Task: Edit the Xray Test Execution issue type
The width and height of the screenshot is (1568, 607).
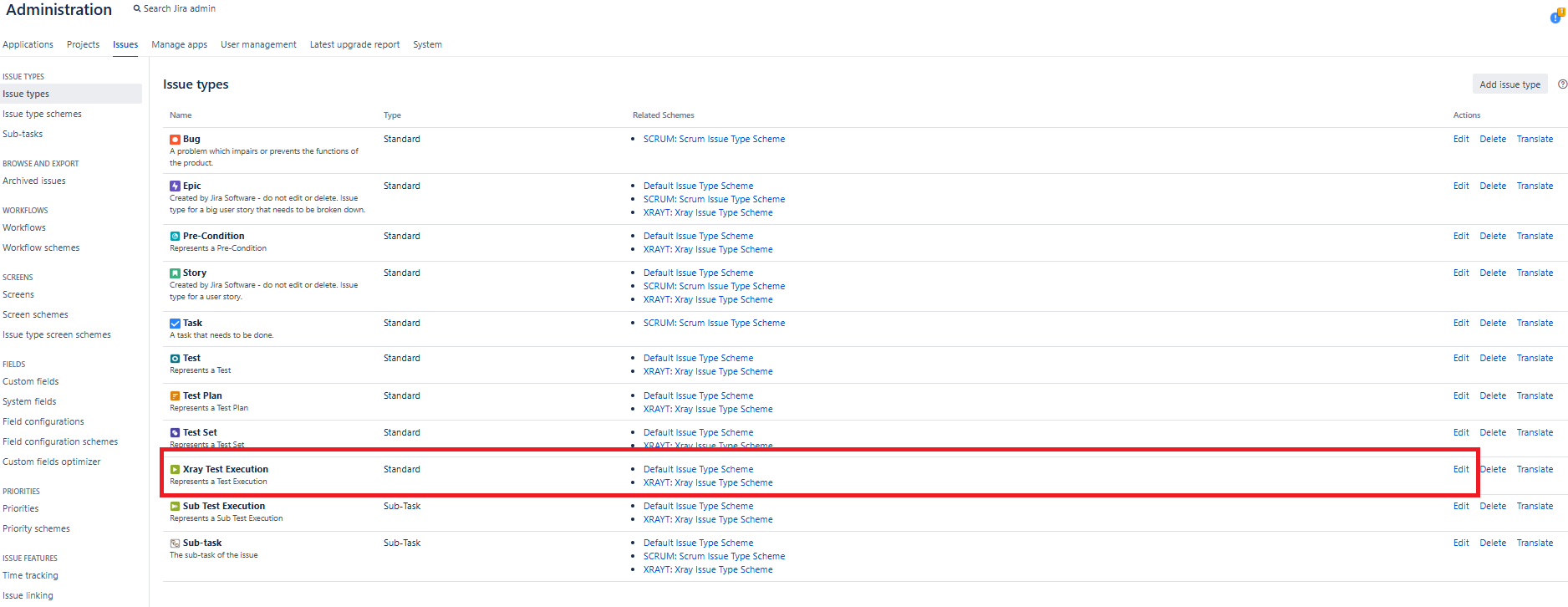Action: point(1460,470)
